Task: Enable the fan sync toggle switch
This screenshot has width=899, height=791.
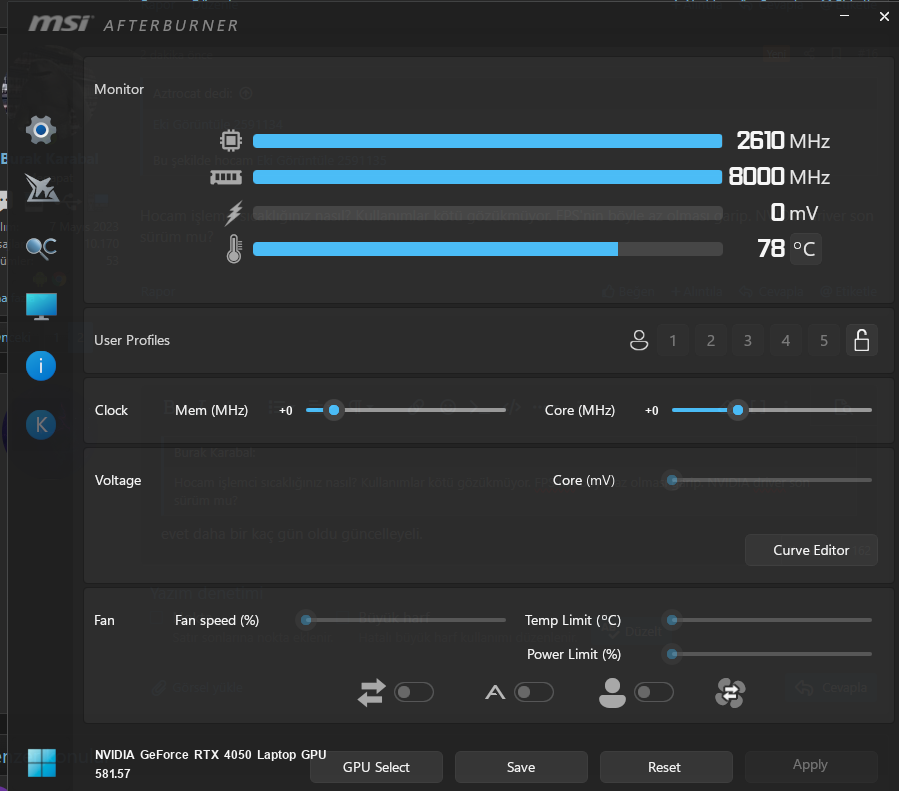Action: (413, 692)
